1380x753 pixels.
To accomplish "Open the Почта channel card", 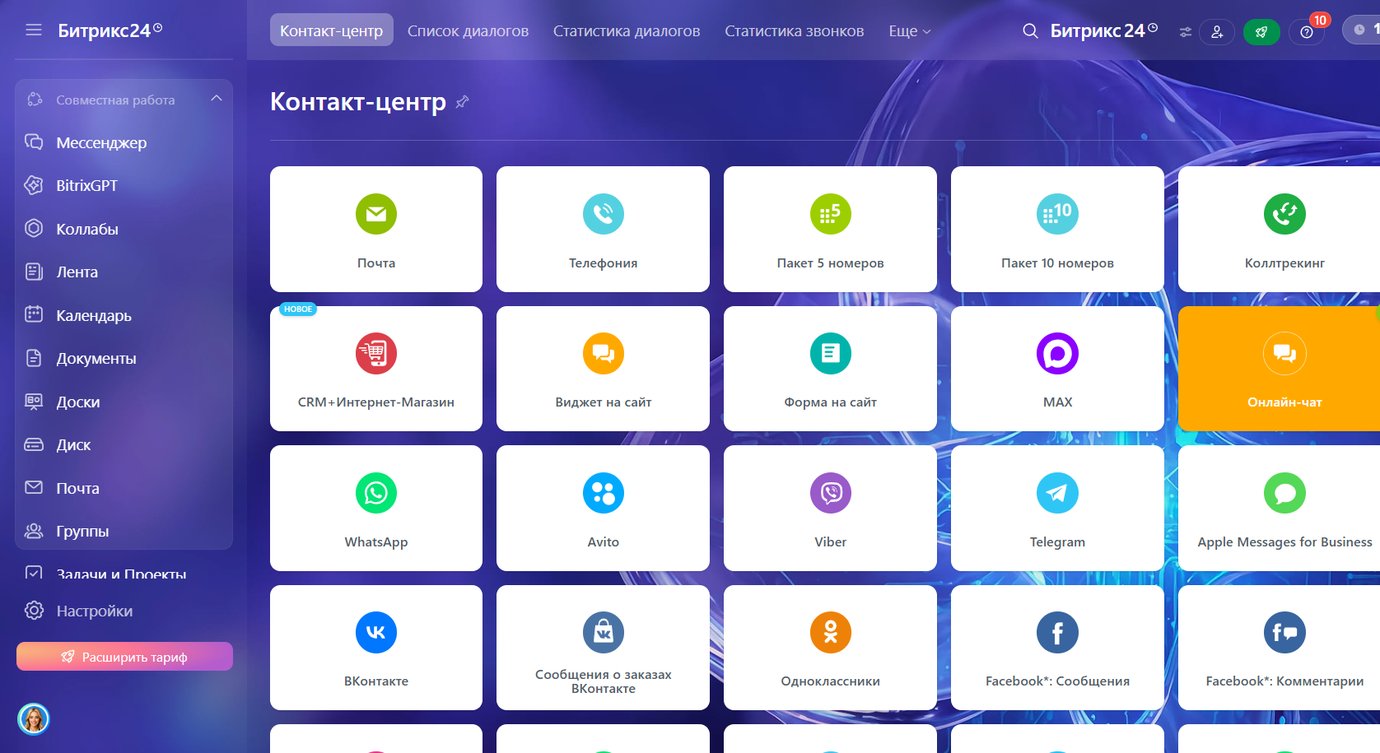I will tap(376, 229).
